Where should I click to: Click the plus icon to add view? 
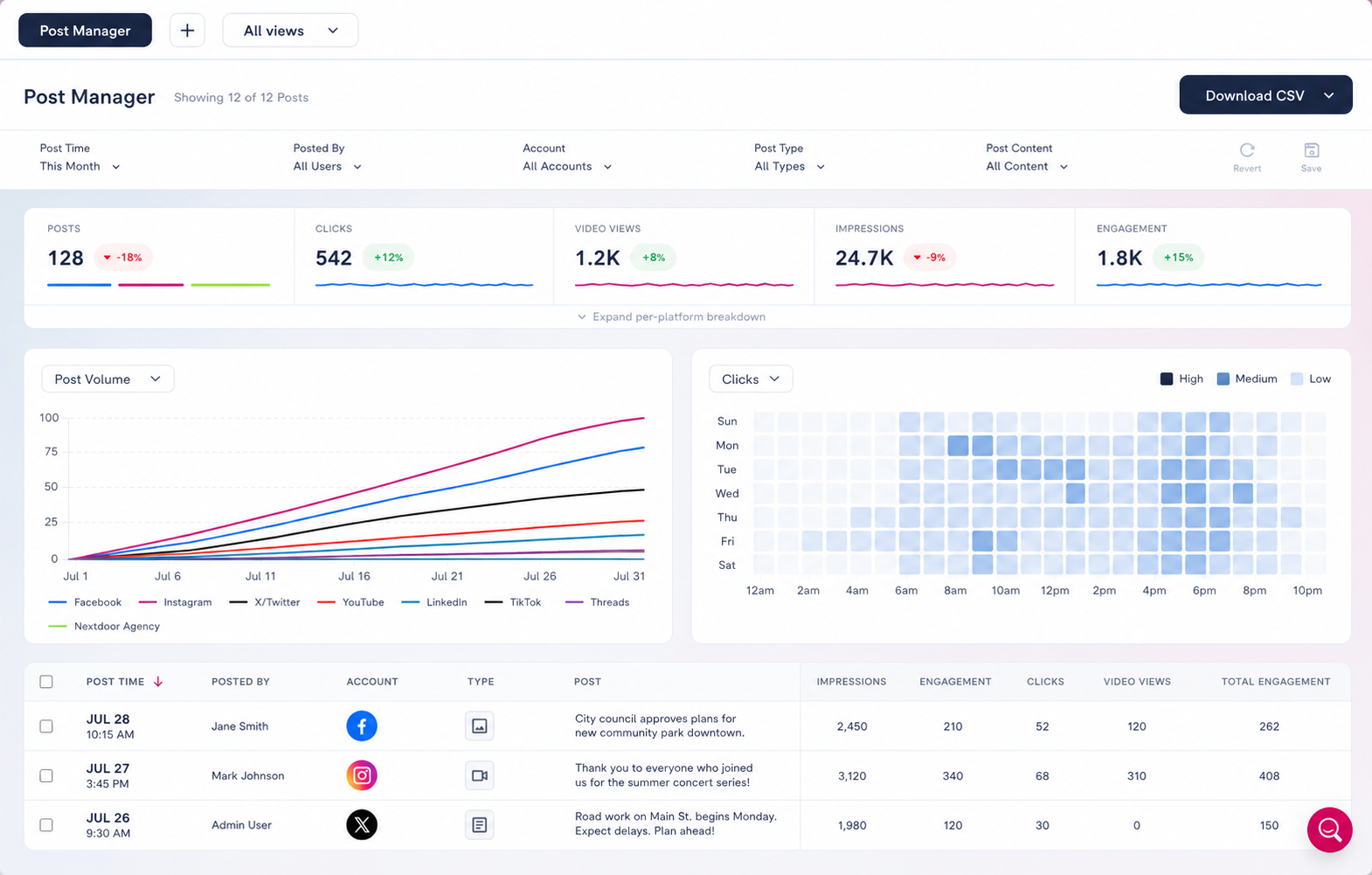(x=187, y=31)
